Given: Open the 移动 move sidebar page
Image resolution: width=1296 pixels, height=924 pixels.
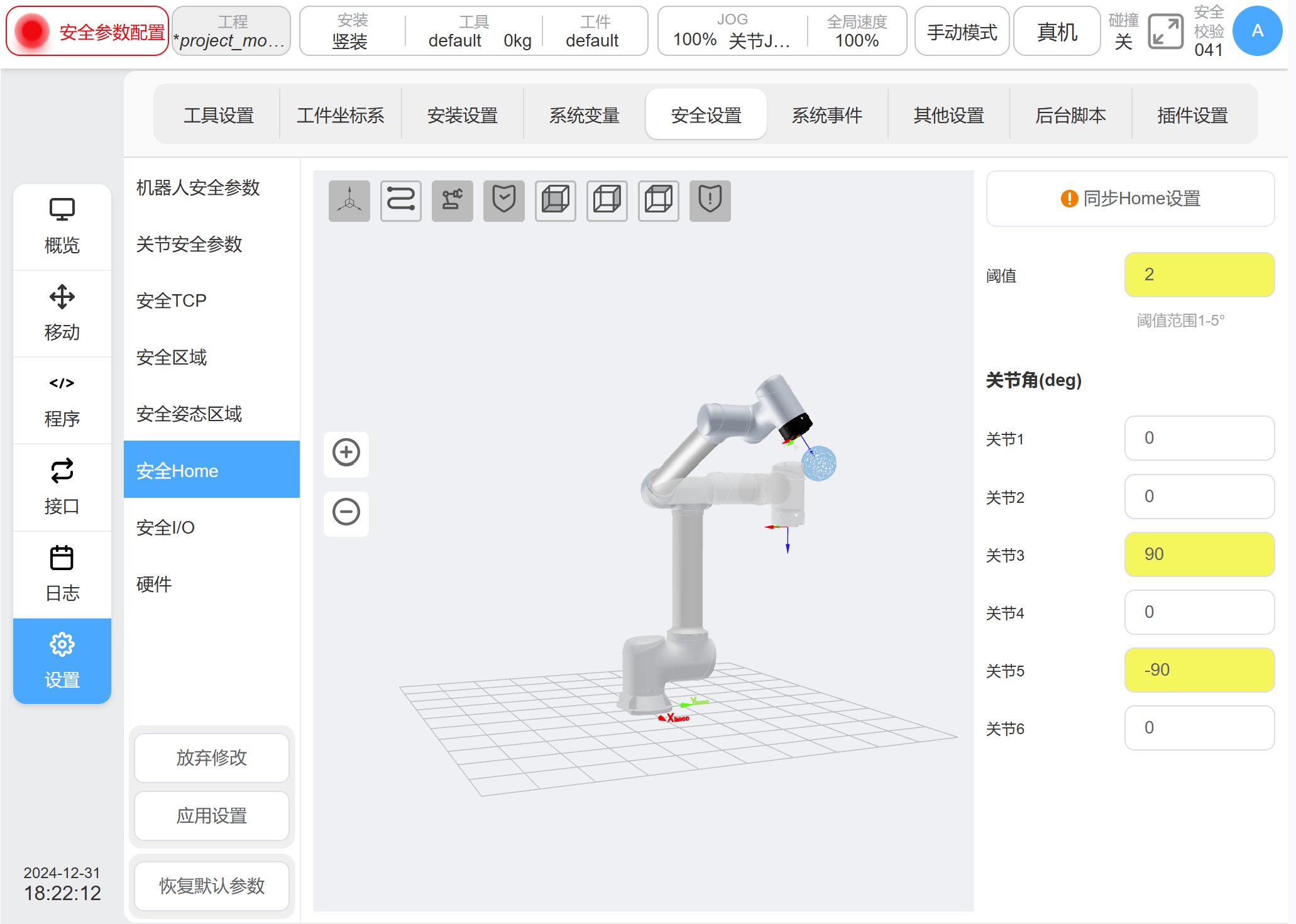Looking at the screenshot, I should [62, 314].
